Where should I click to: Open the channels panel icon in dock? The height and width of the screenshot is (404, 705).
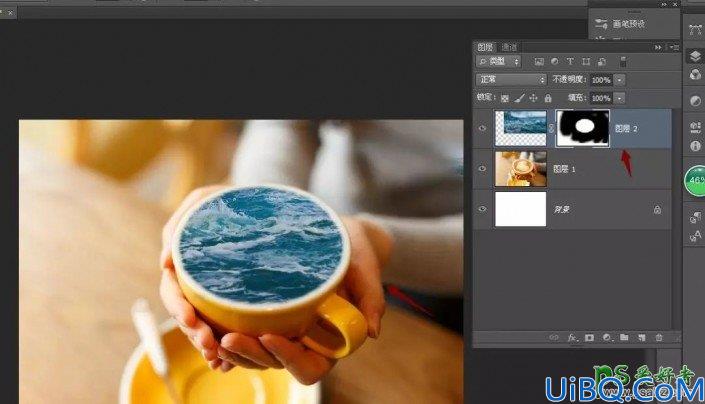tap(695, 74)
